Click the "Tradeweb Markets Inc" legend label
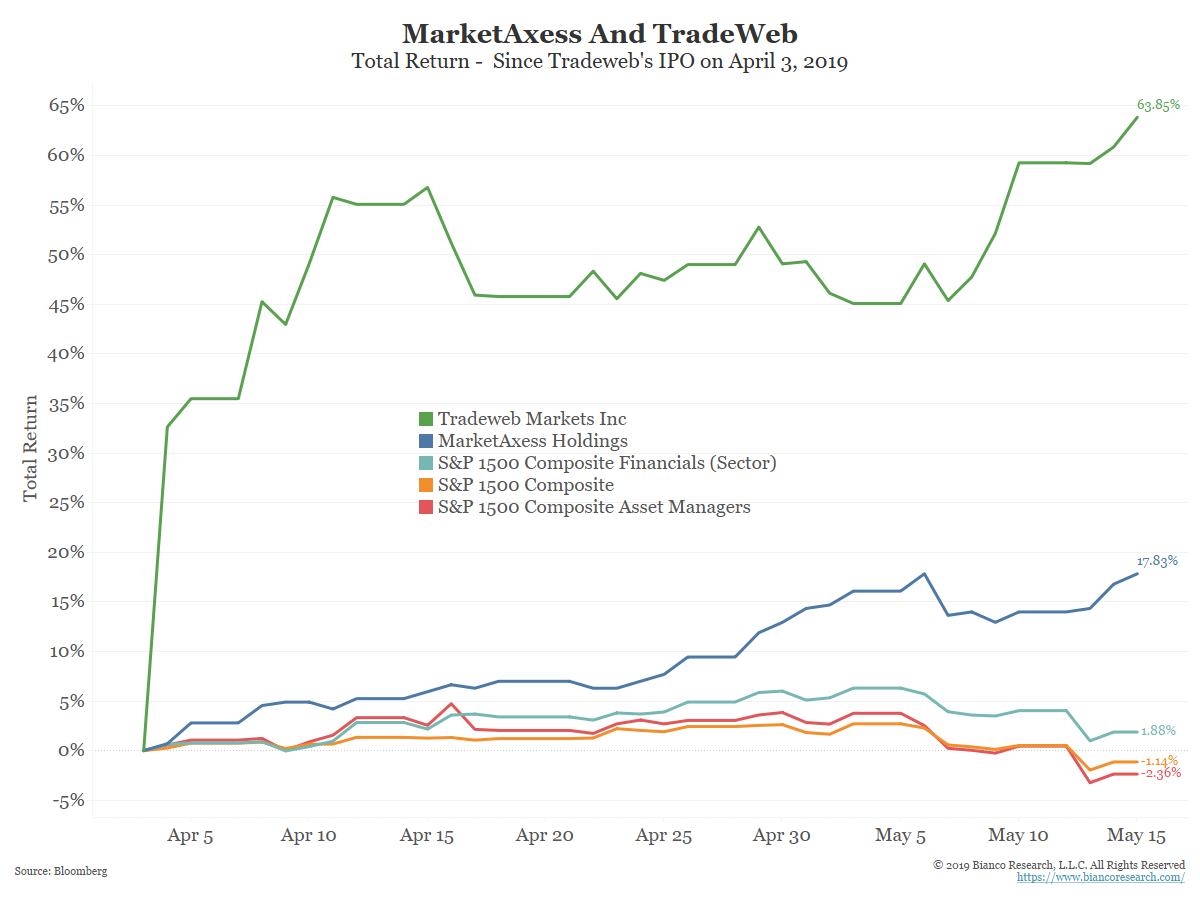 pos(532,419)
